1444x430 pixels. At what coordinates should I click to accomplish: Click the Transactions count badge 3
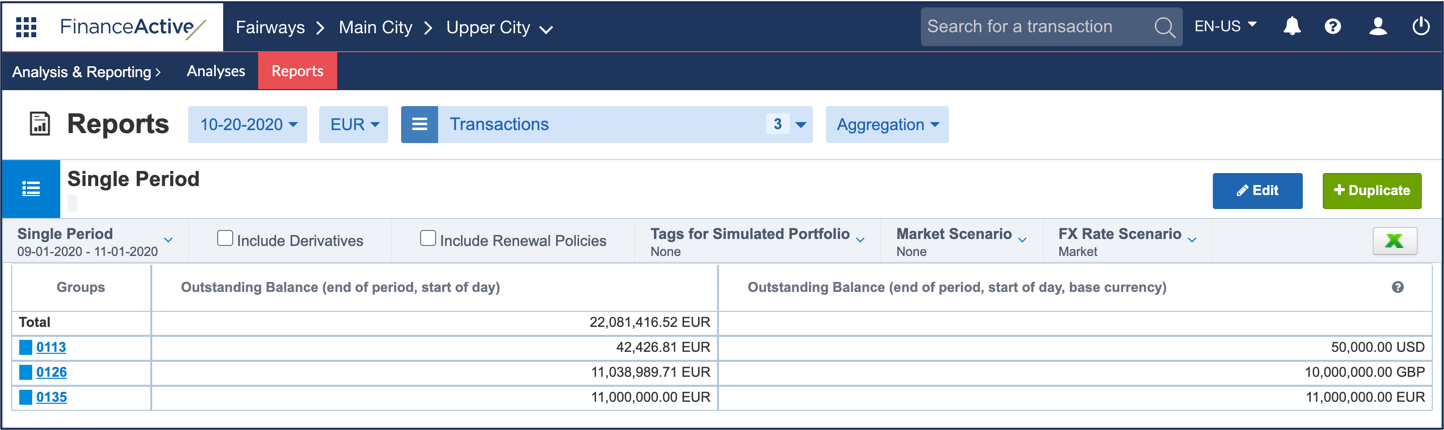pyautogui.click(x=777, y=124)
